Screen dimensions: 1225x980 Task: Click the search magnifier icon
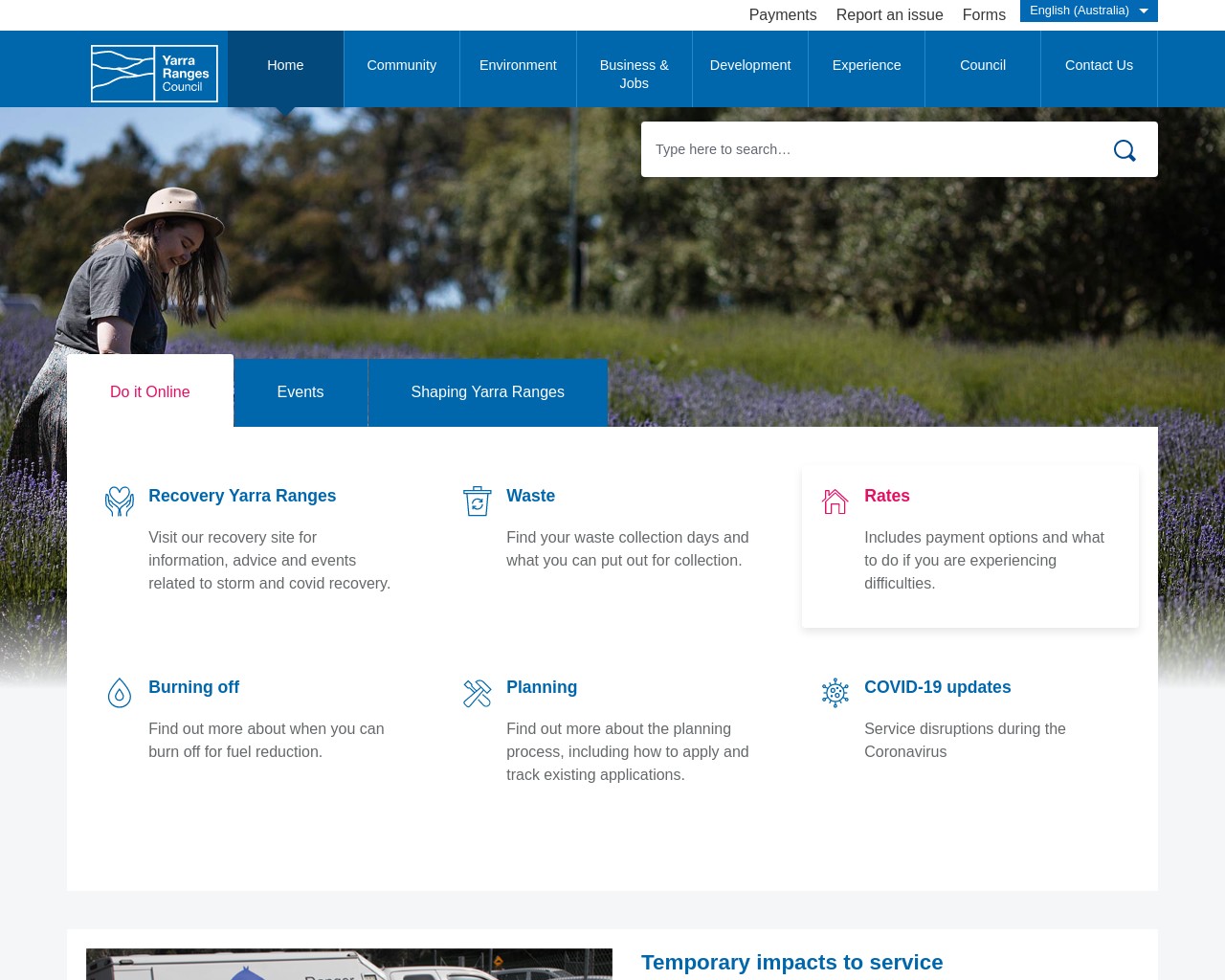[x=1124, y=150]
